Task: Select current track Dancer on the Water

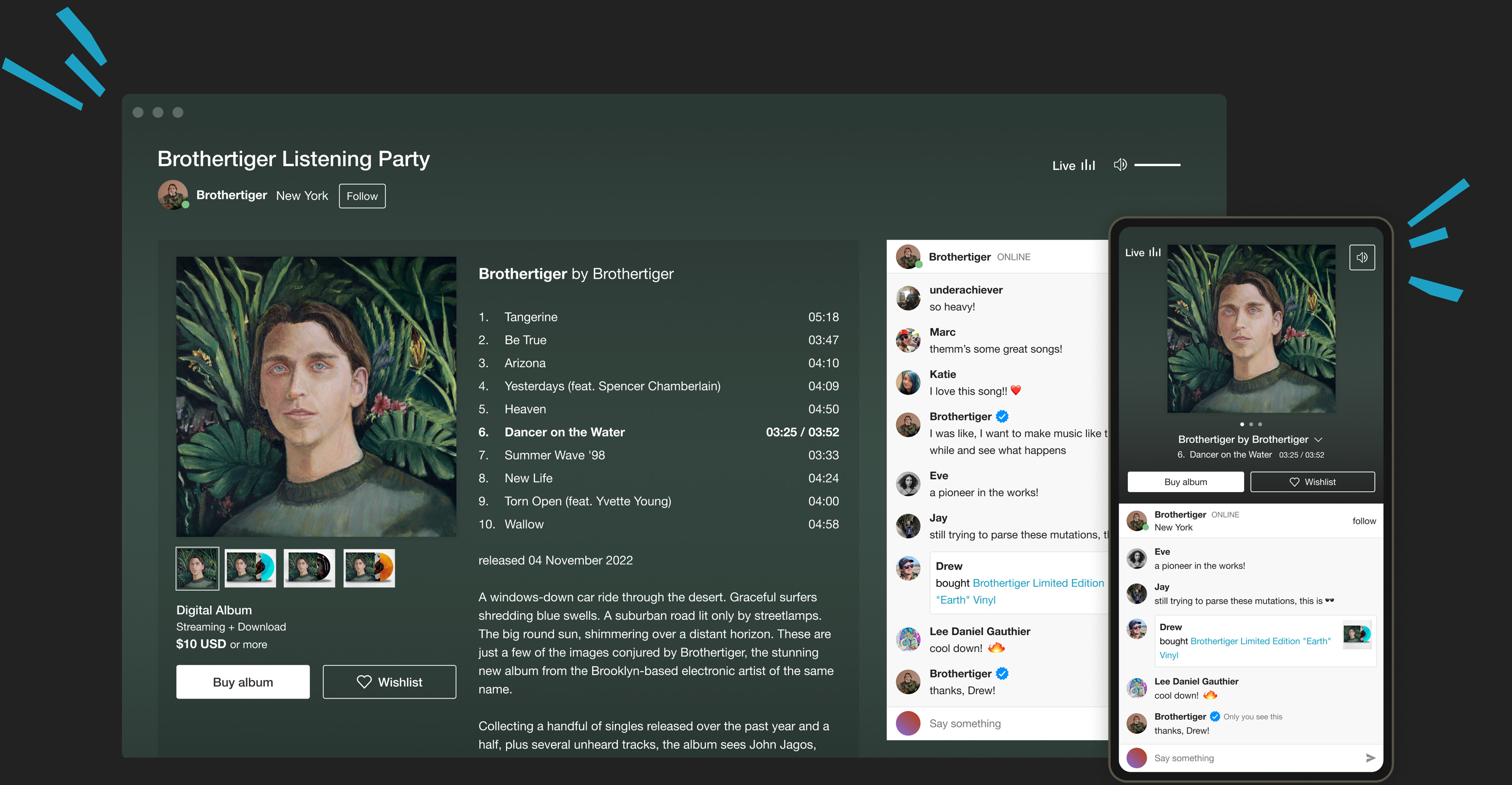Action: (658, 432)
